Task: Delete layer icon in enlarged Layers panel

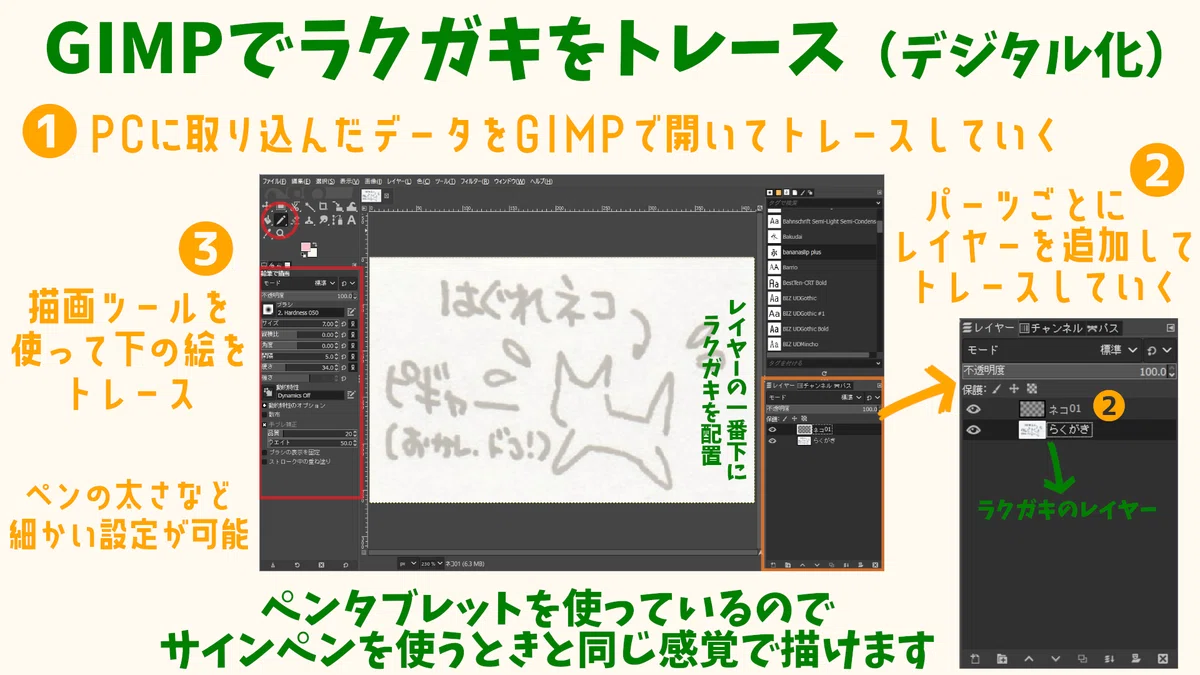Action: [1163, 659]
